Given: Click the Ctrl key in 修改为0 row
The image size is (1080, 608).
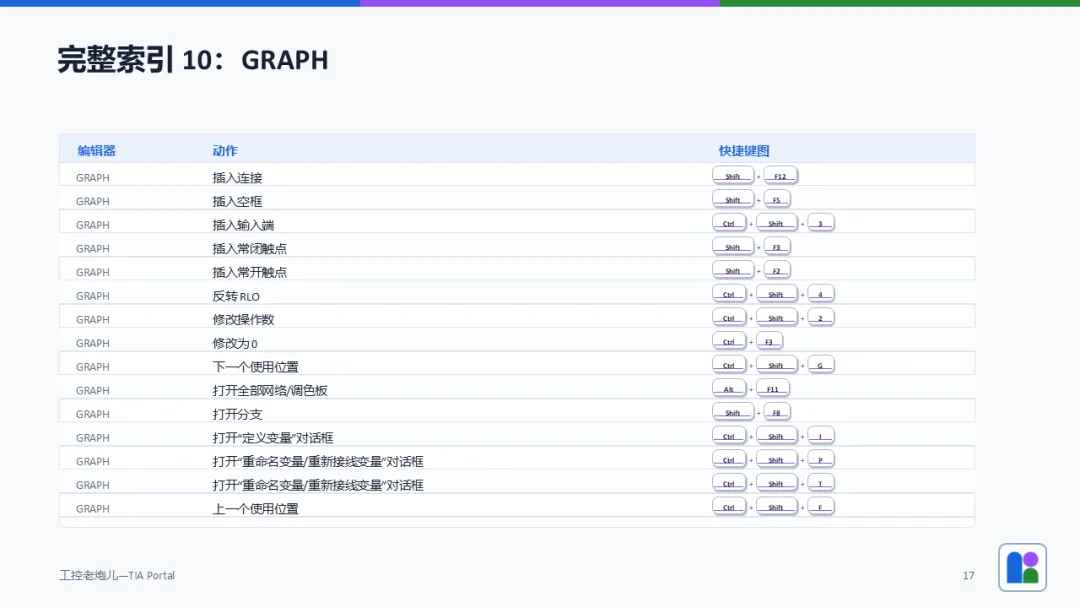Looking at the screenshot, I should pos(729,342).
